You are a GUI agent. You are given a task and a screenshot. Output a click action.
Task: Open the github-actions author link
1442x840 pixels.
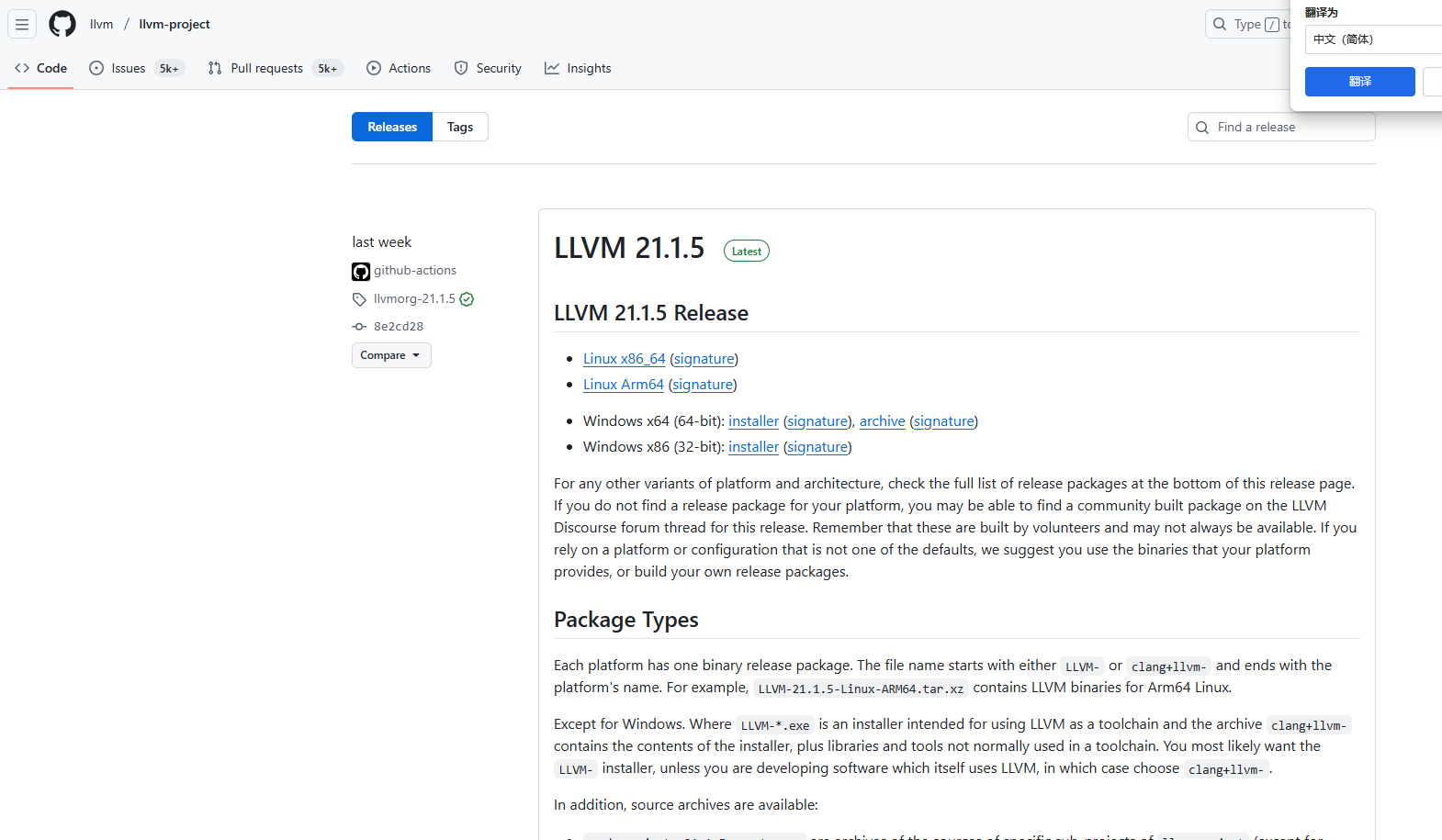click(x=415, y=271)
